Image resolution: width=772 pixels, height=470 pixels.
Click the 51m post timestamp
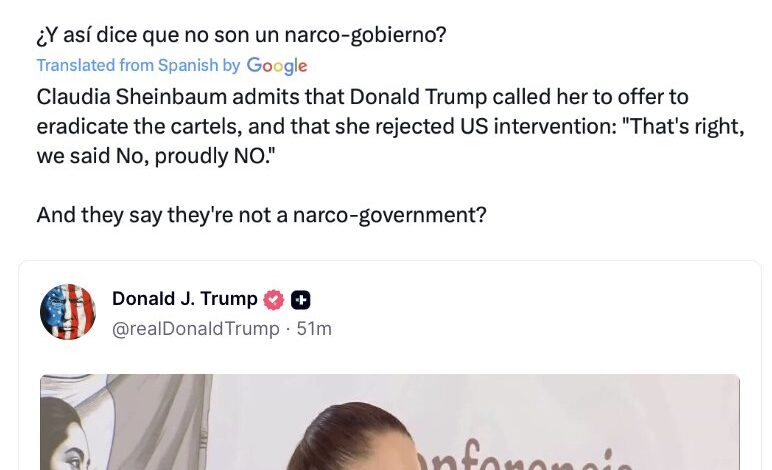(314, 328)
